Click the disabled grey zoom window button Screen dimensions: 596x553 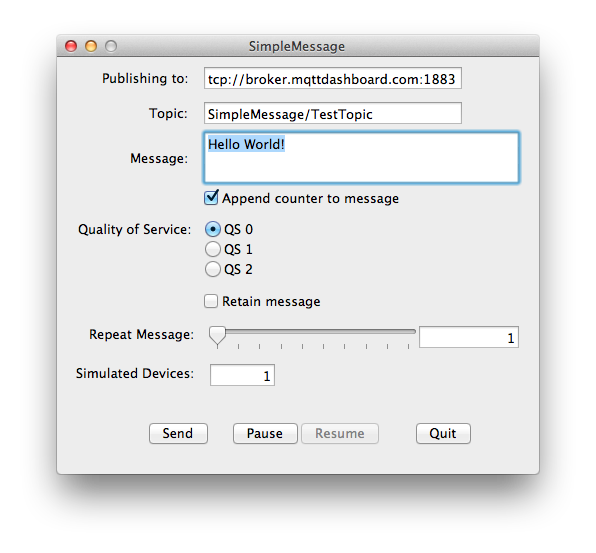coord(111,46)
